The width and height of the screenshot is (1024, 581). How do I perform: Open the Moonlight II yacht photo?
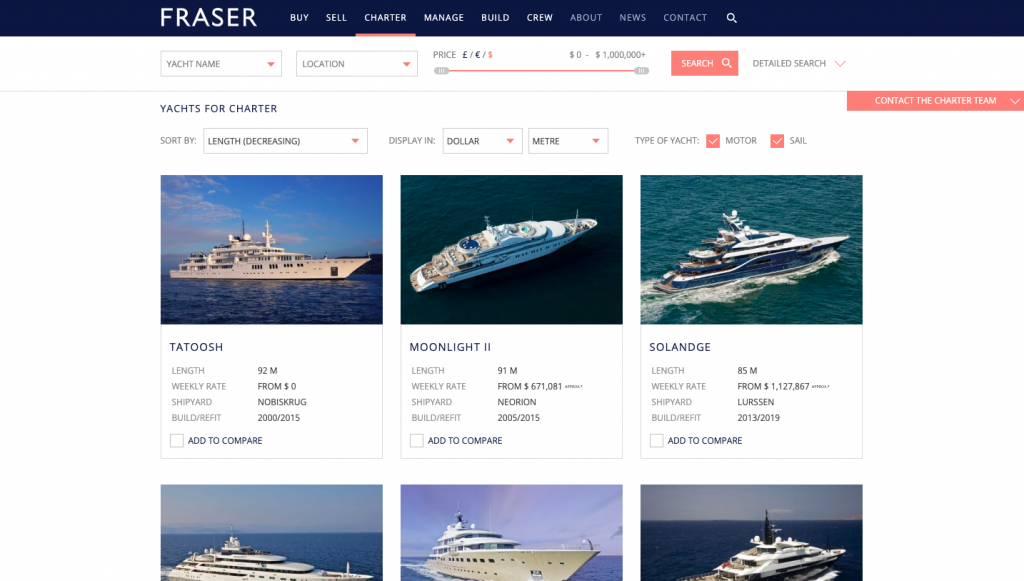[x=511, y=249]
